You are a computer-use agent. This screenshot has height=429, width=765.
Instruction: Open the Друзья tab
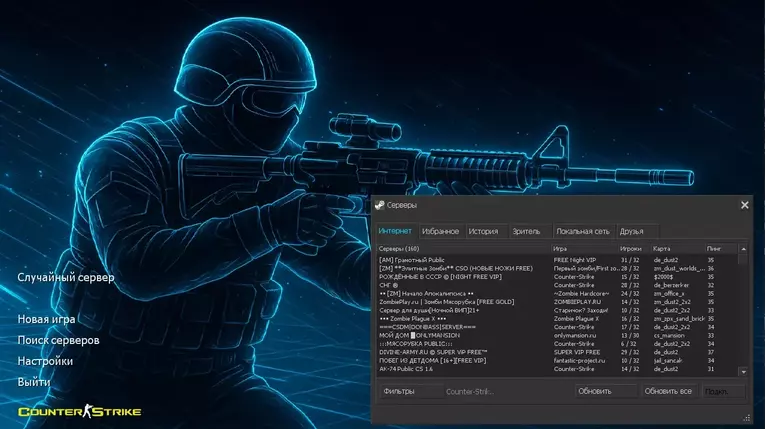click(x=631, y=231)
